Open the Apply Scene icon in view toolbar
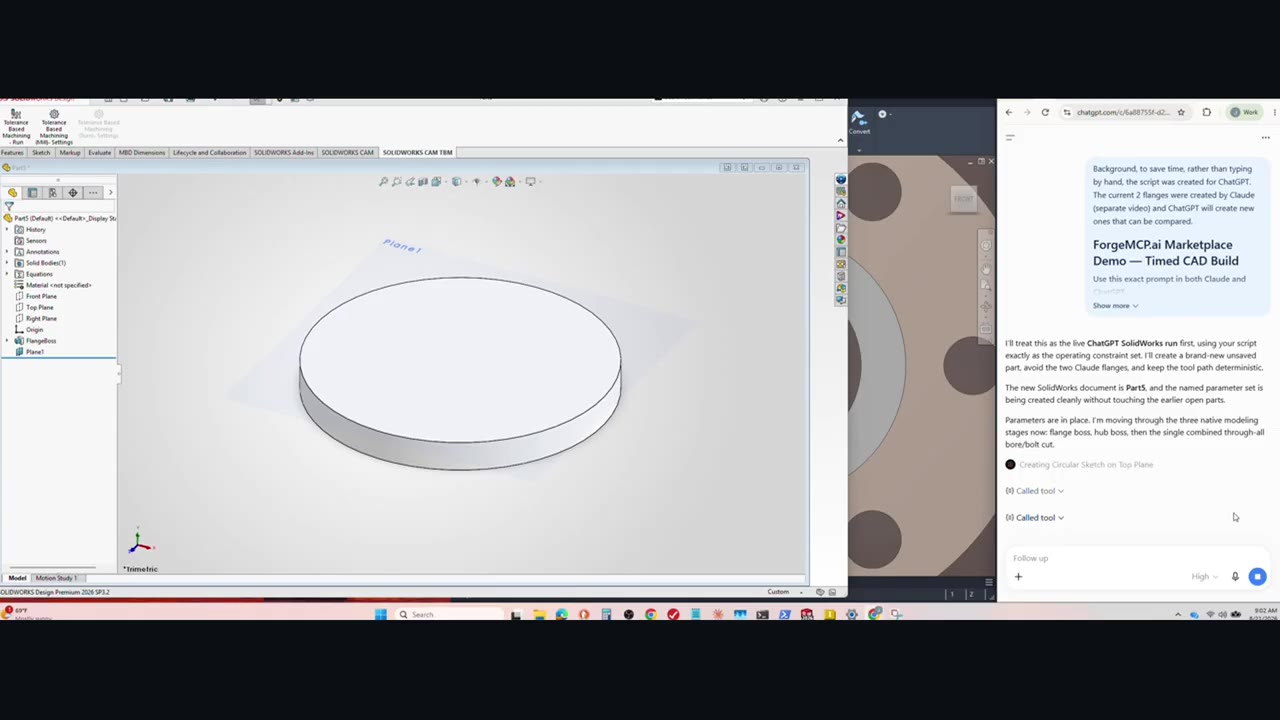 [510, 181]
